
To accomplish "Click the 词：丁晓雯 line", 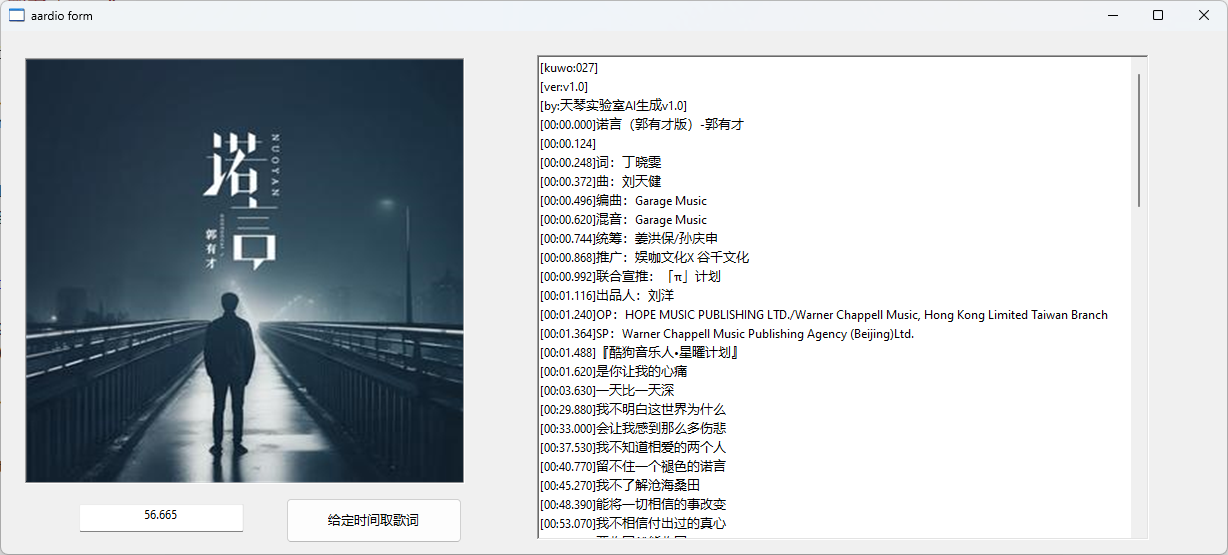I will pos(600,163).
